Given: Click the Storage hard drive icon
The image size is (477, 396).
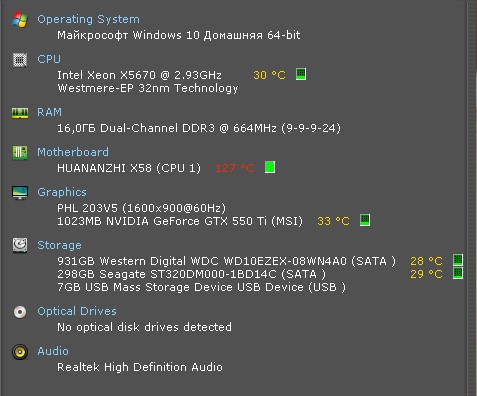Looking at the screenshot, I should click(20, 245).
